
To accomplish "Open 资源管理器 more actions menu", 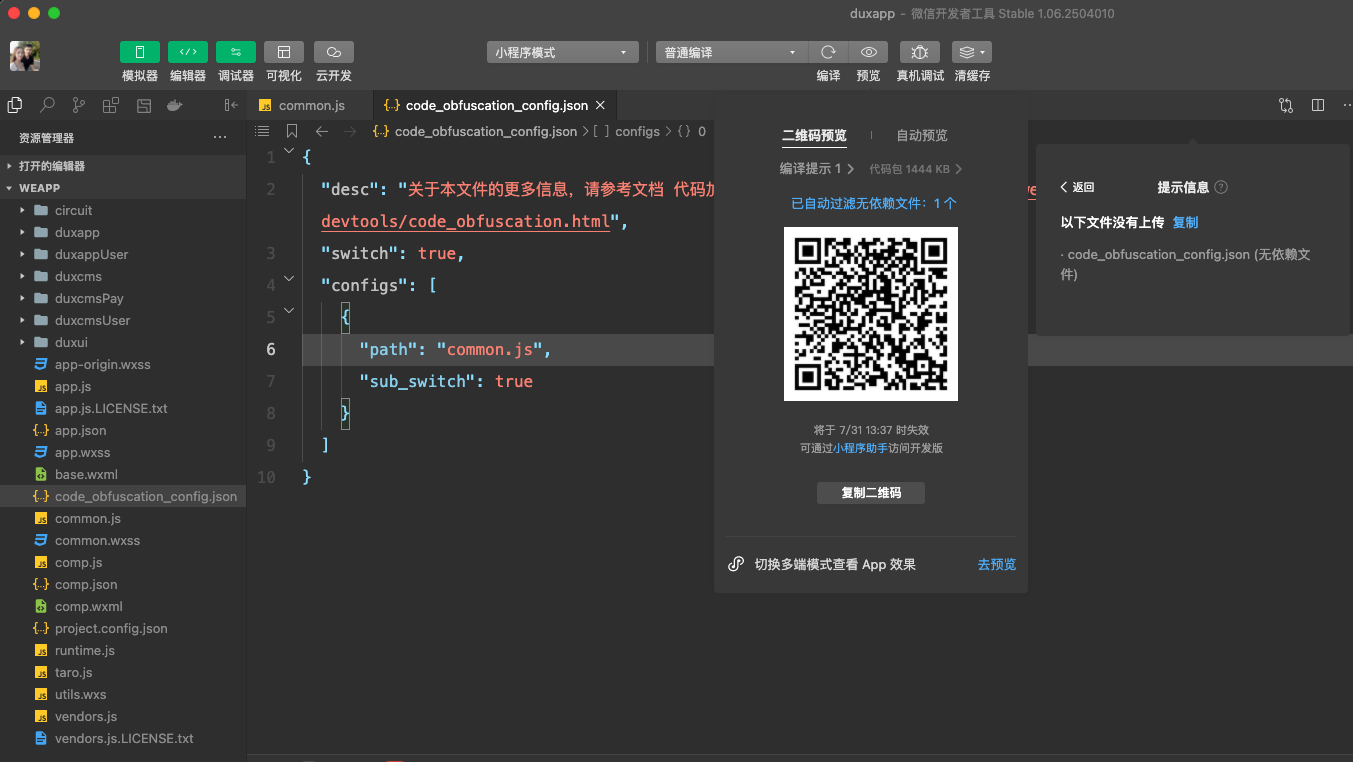I will point(220,138).
